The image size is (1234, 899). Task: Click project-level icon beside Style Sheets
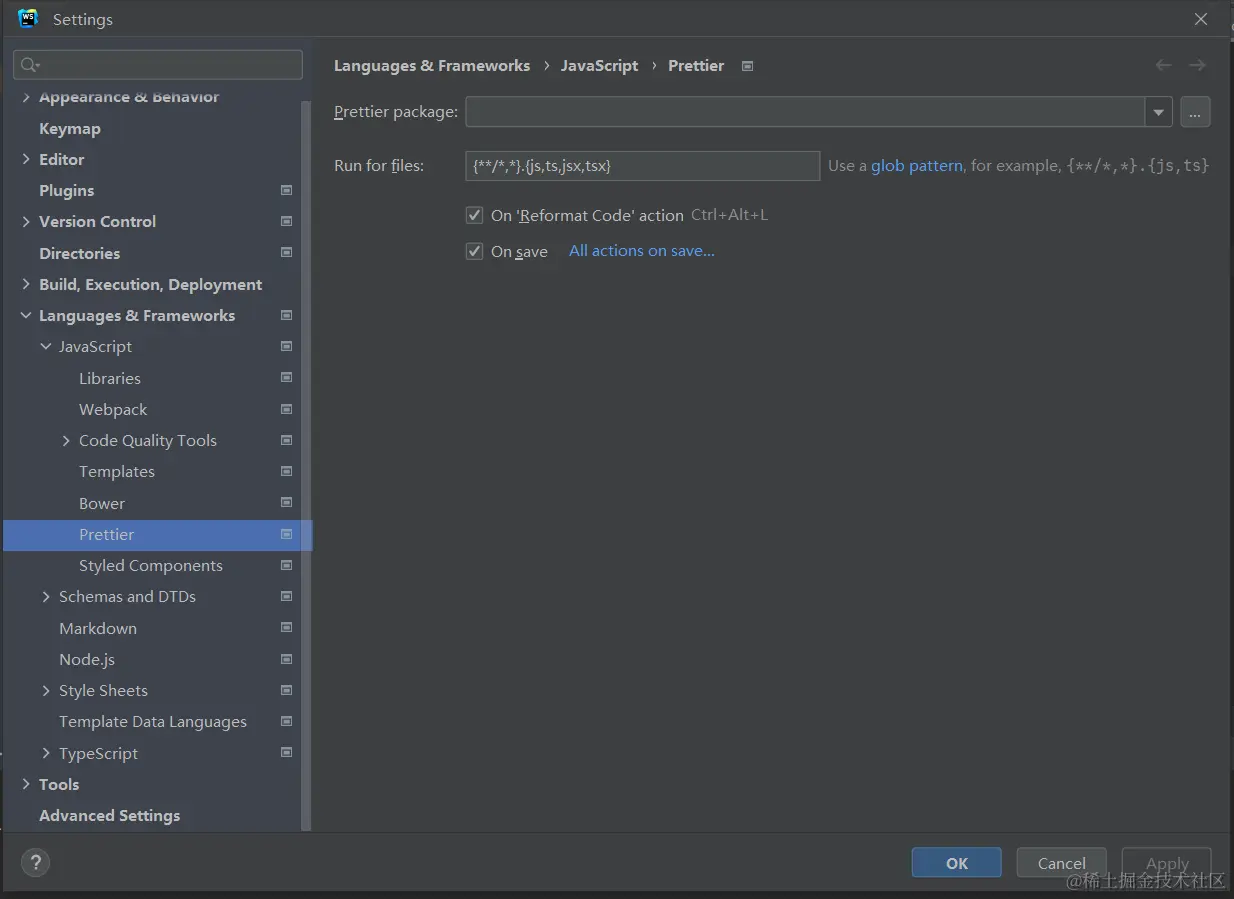287,690
